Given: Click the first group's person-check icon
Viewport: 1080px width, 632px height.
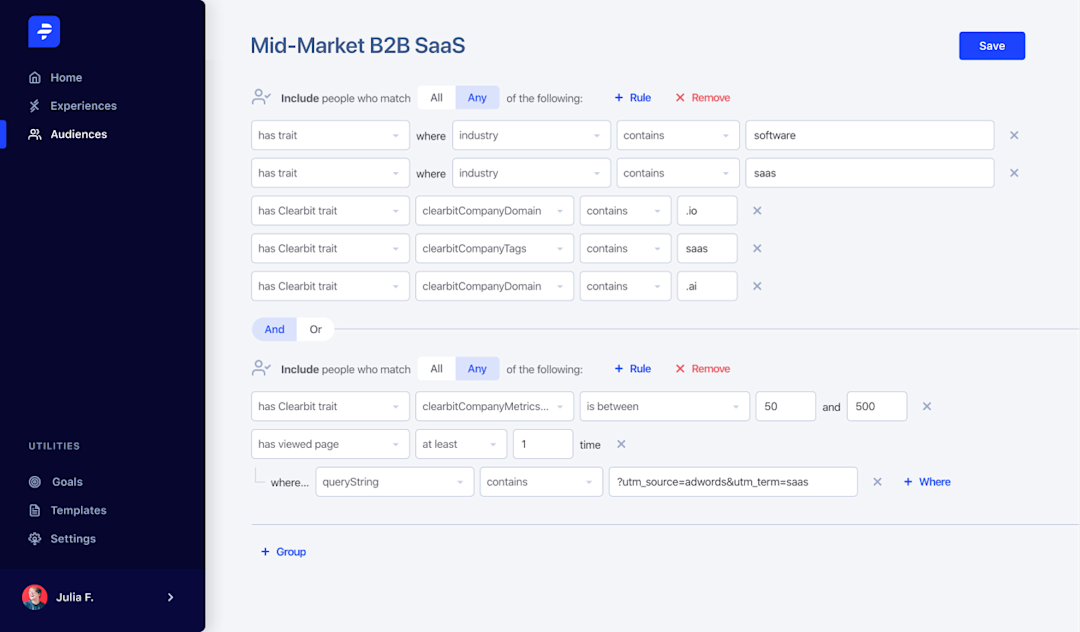Looking at the screenshot, I should coord(261,97).
